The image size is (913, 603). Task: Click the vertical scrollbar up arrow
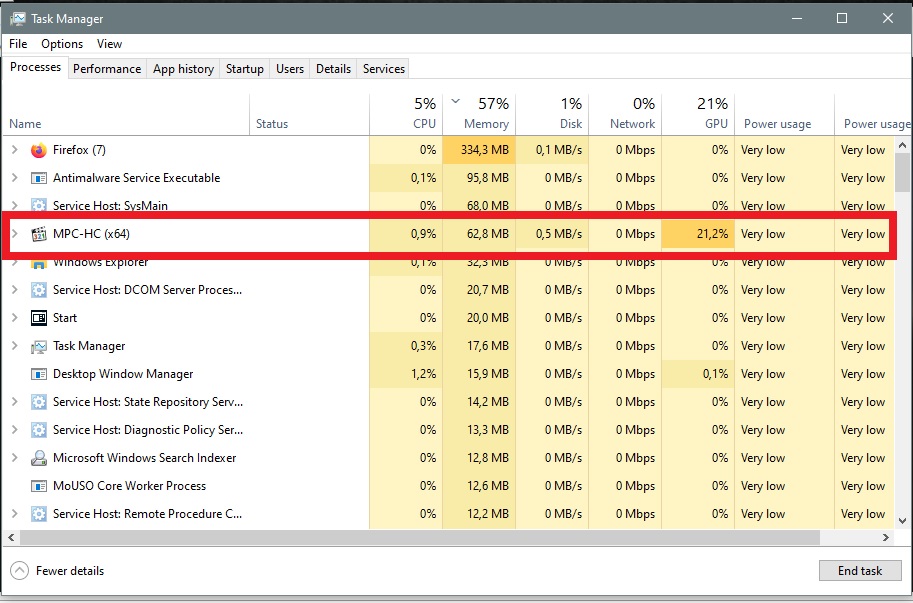[903, 145]
